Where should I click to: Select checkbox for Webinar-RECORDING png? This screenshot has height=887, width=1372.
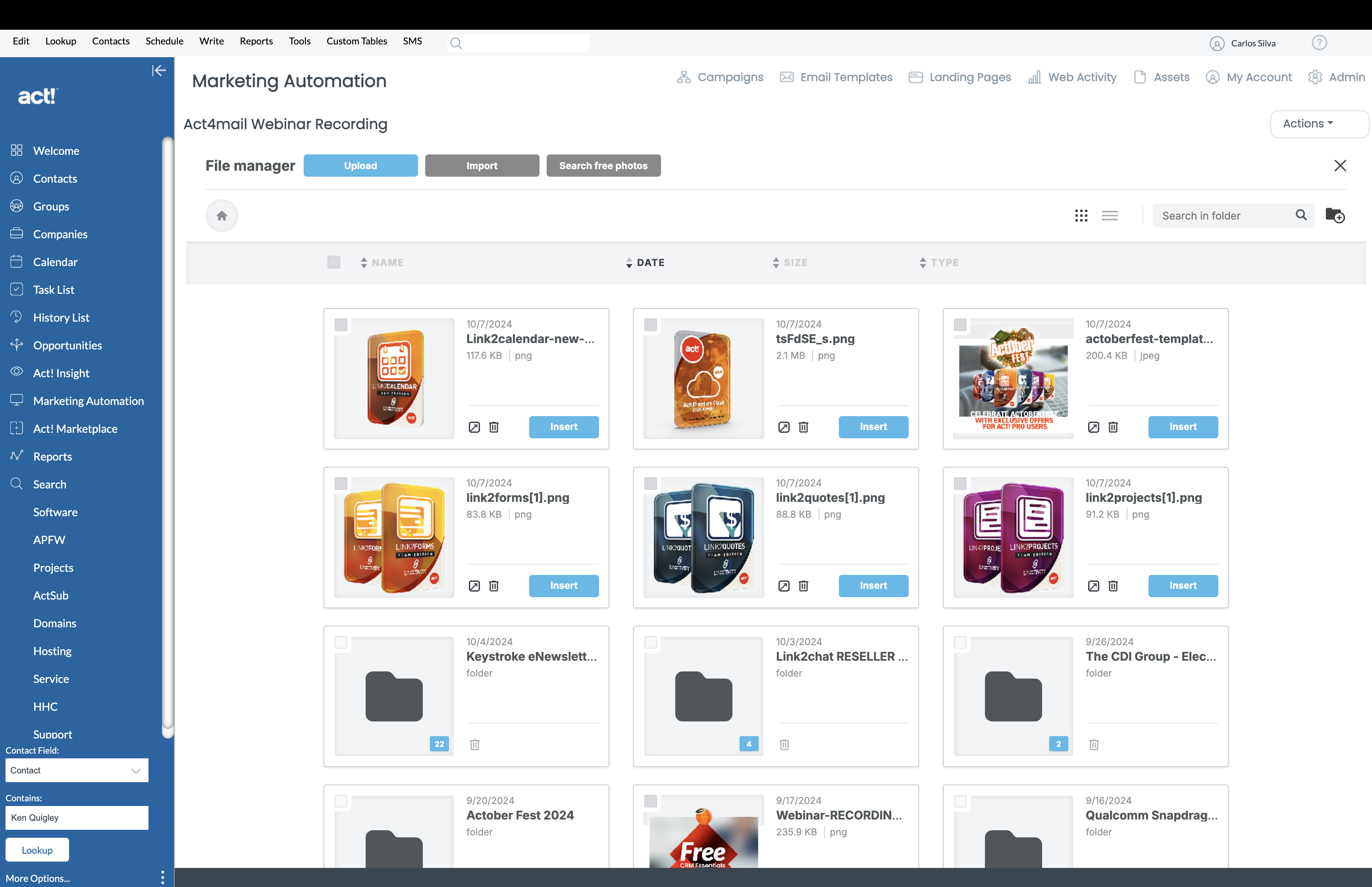pyautogui.click(x=651, y=801)
